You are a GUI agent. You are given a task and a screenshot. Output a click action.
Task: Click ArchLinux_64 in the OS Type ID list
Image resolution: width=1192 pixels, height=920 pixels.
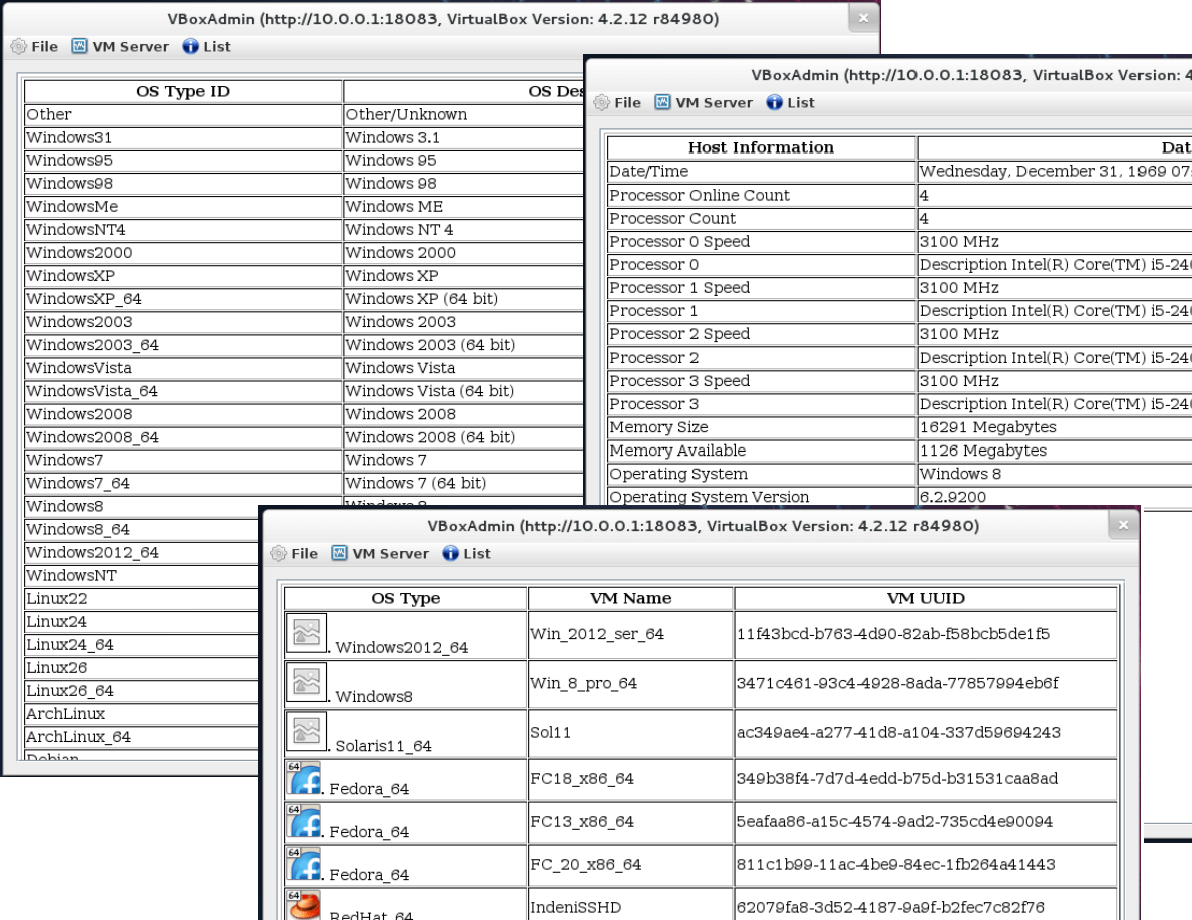pyautogui.click(x=78, y=737)
